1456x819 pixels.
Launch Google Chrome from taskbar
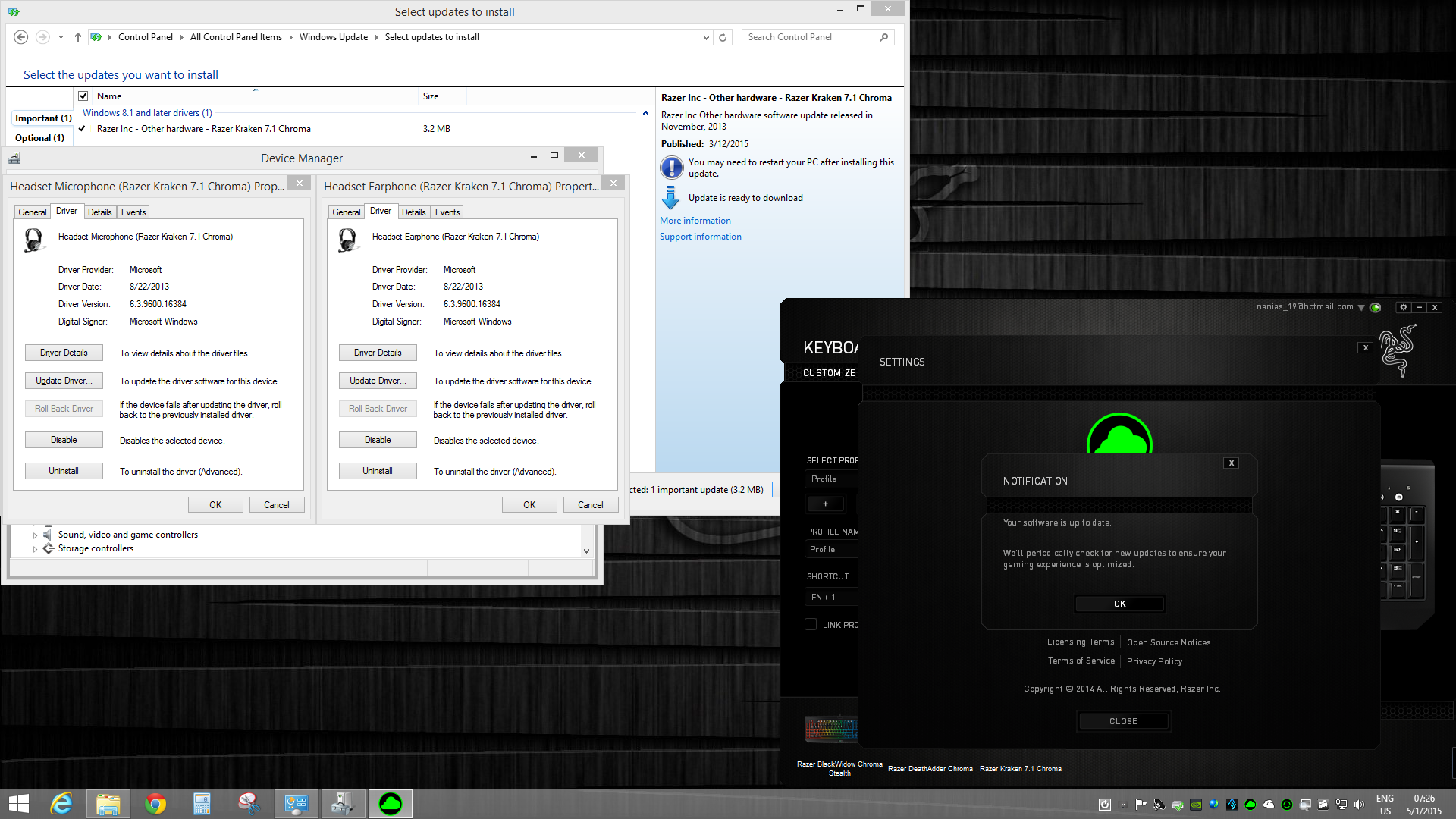(x=155, y=804)
